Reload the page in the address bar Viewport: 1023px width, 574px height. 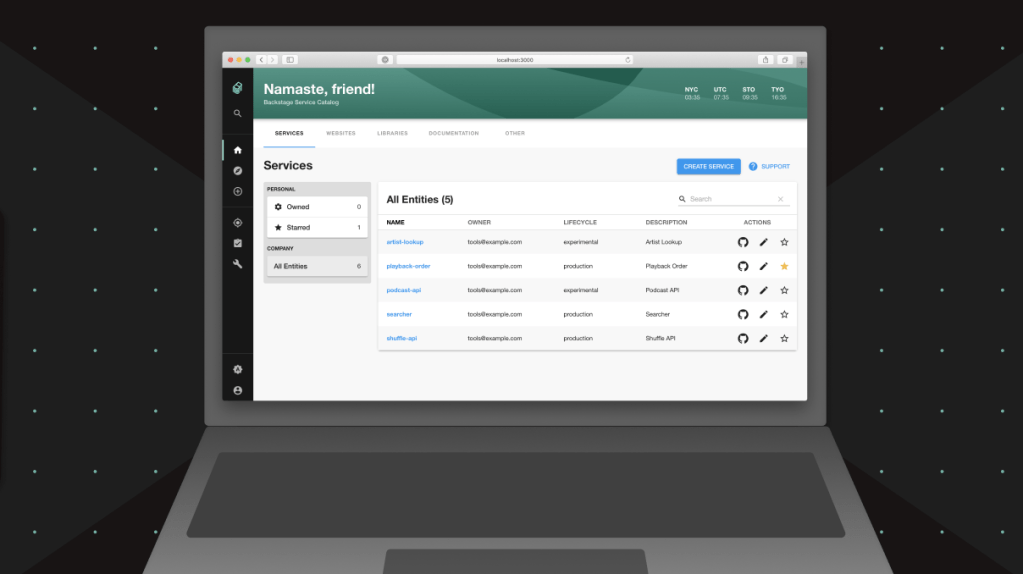click(628, 60)
